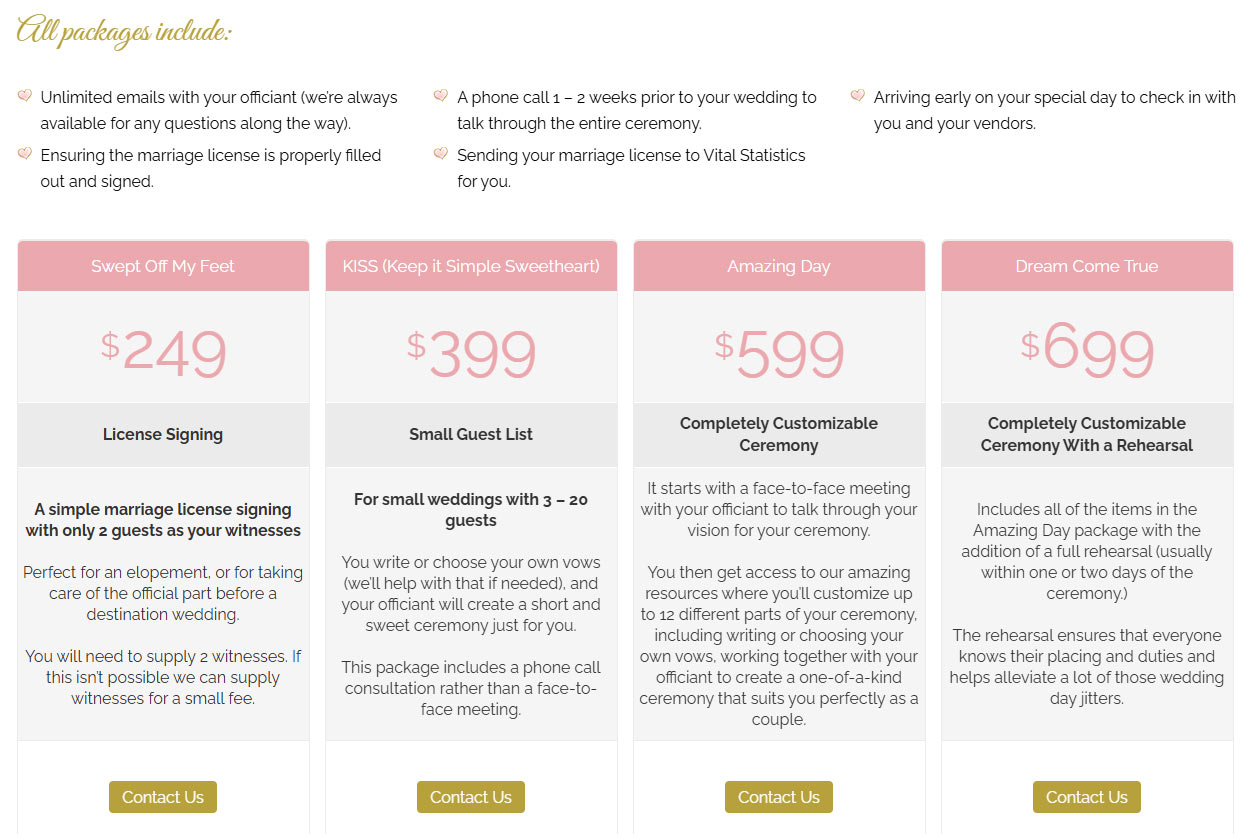The height and width of the screenshot is (834, 1252).
Task: Select the KISS (Keep it Simple Sweetheart) header
Action: pos(471,266)
